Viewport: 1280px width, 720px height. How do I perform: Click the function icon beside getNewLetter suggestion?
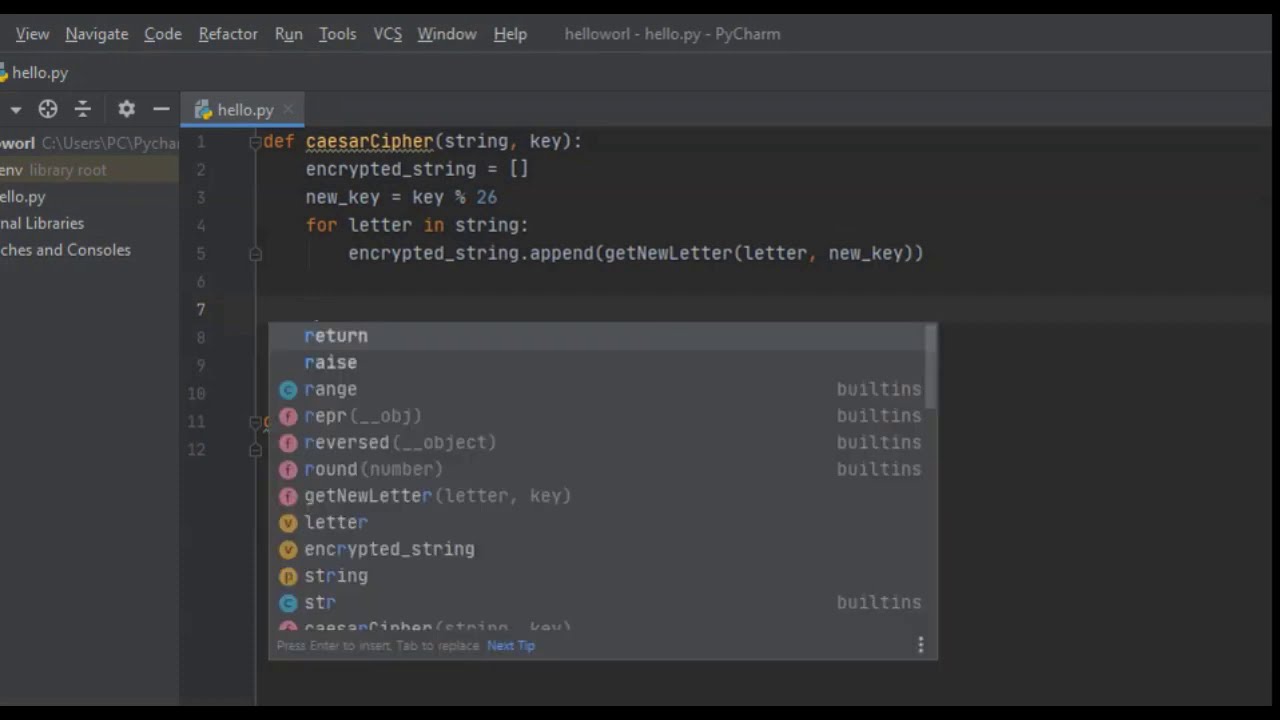pos(288,496)
